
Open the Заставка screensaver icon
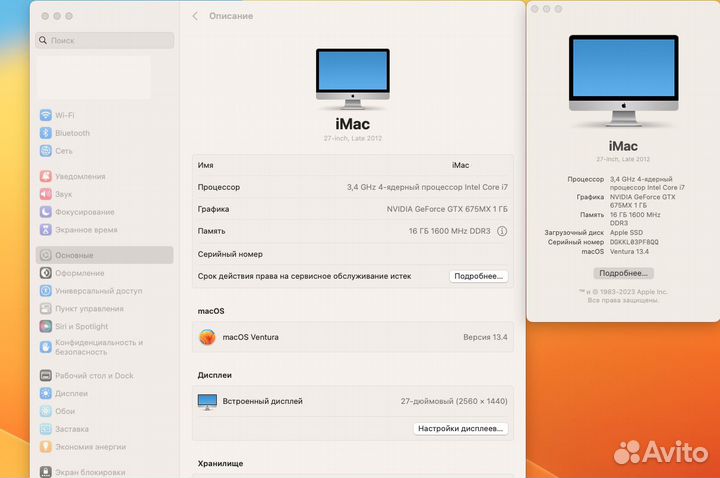click(45, 429)
